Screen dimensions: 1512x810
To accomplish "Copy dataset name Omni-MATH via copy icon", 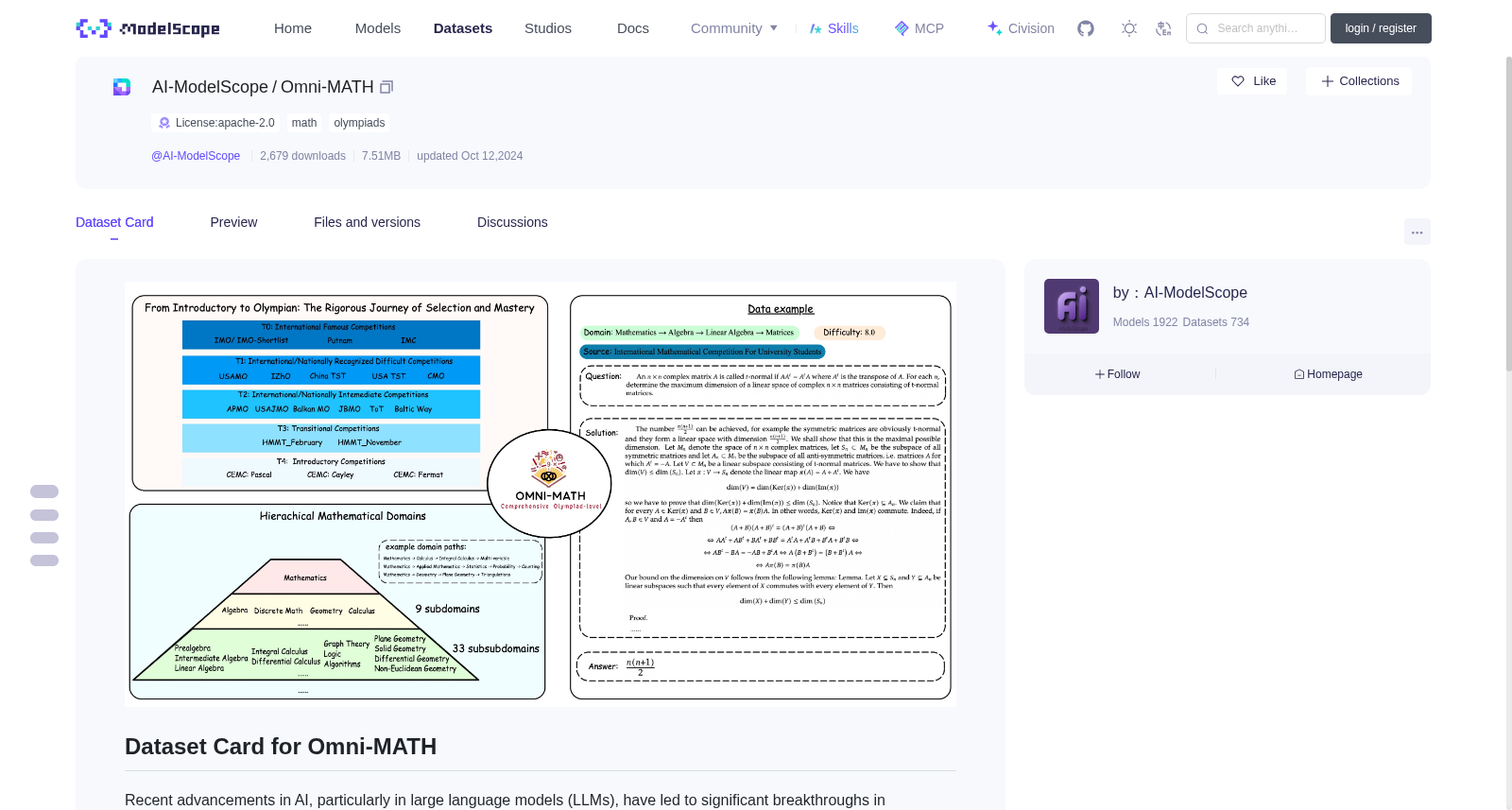I will (x=387, y=87).
